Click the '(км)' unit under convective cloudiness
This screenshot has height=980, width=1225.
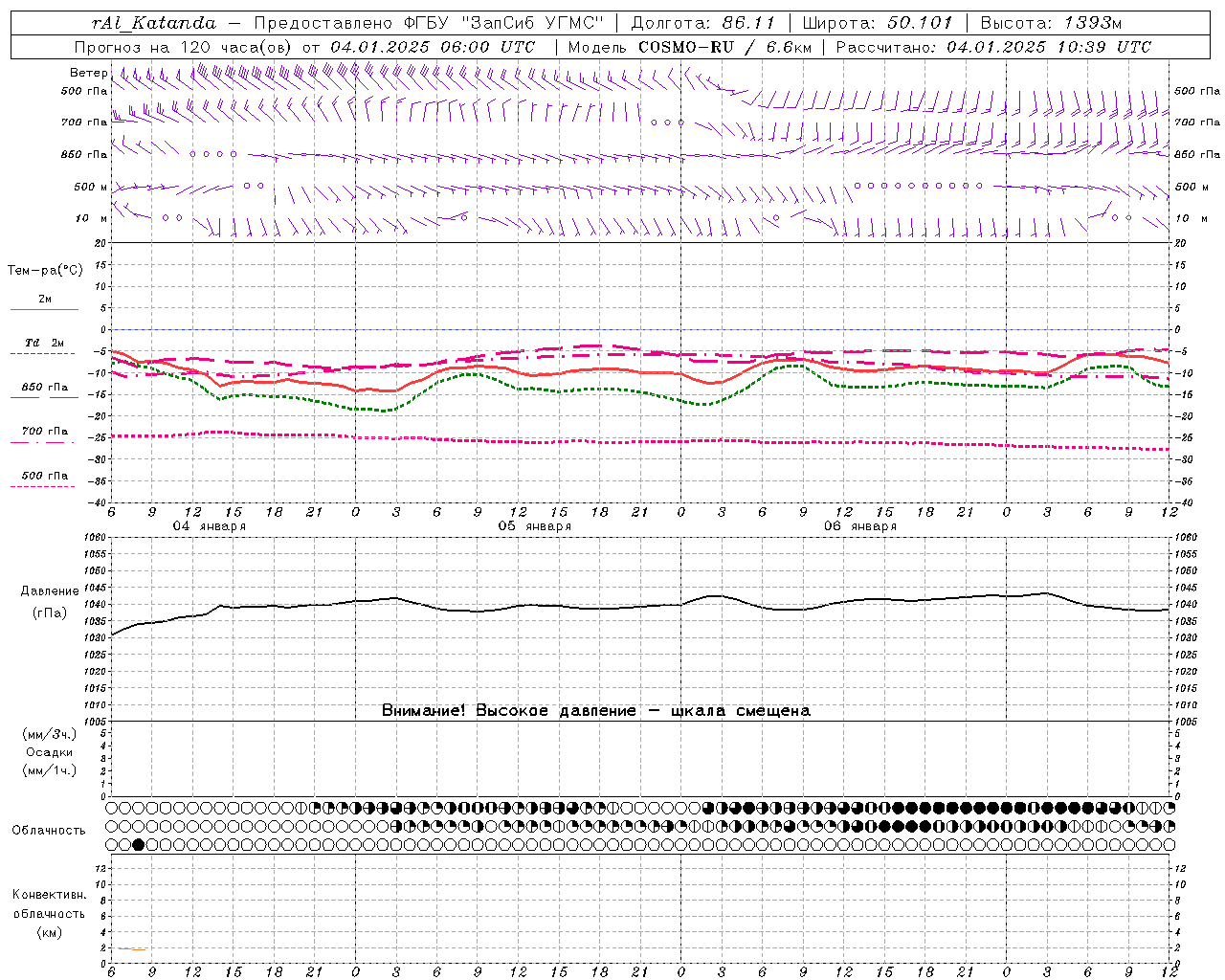[49, 932]
